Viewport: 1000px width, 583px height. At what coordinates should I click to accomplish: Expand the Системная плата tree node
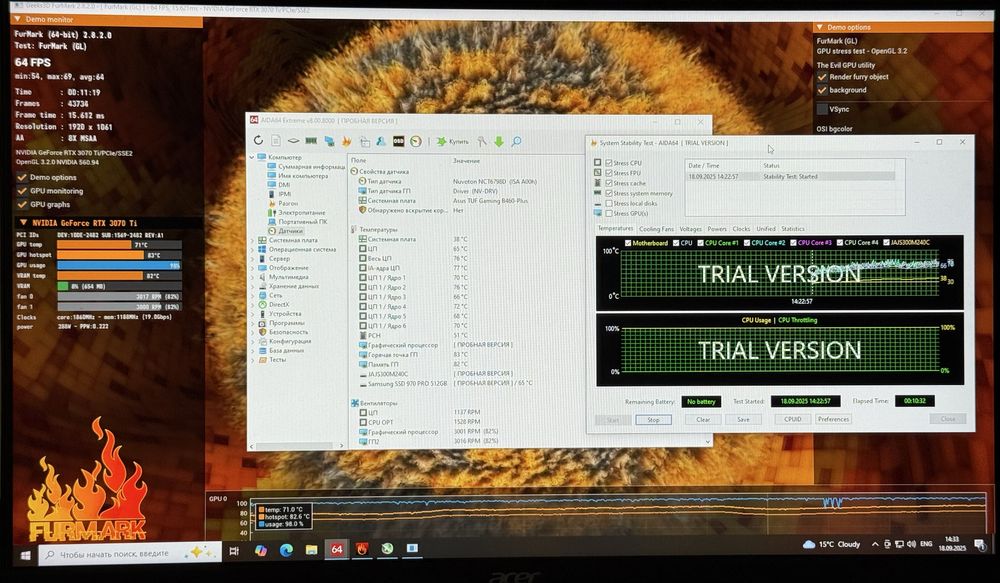(x=252, y=240)
